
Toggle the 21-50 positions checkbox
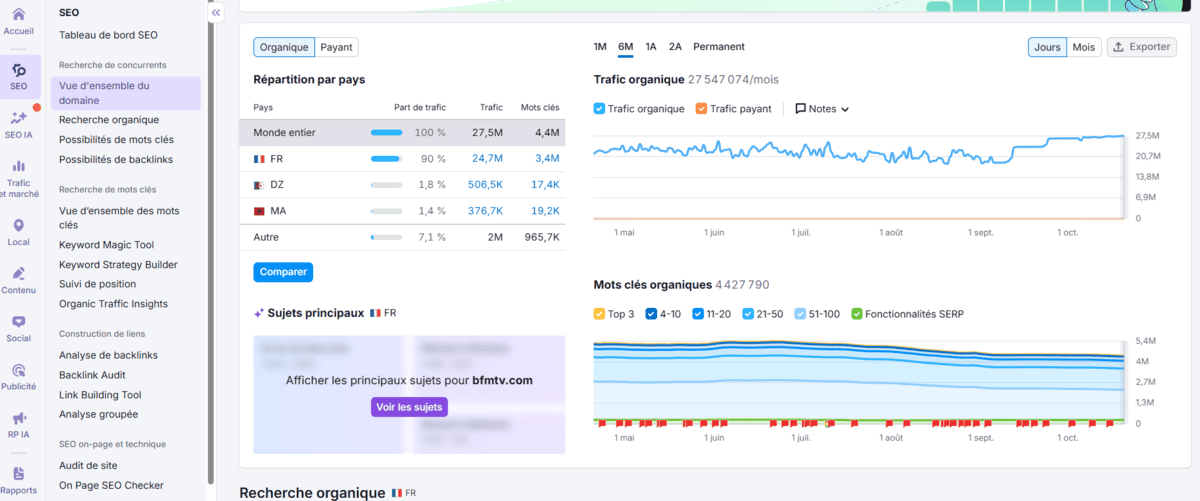[749, 314]
